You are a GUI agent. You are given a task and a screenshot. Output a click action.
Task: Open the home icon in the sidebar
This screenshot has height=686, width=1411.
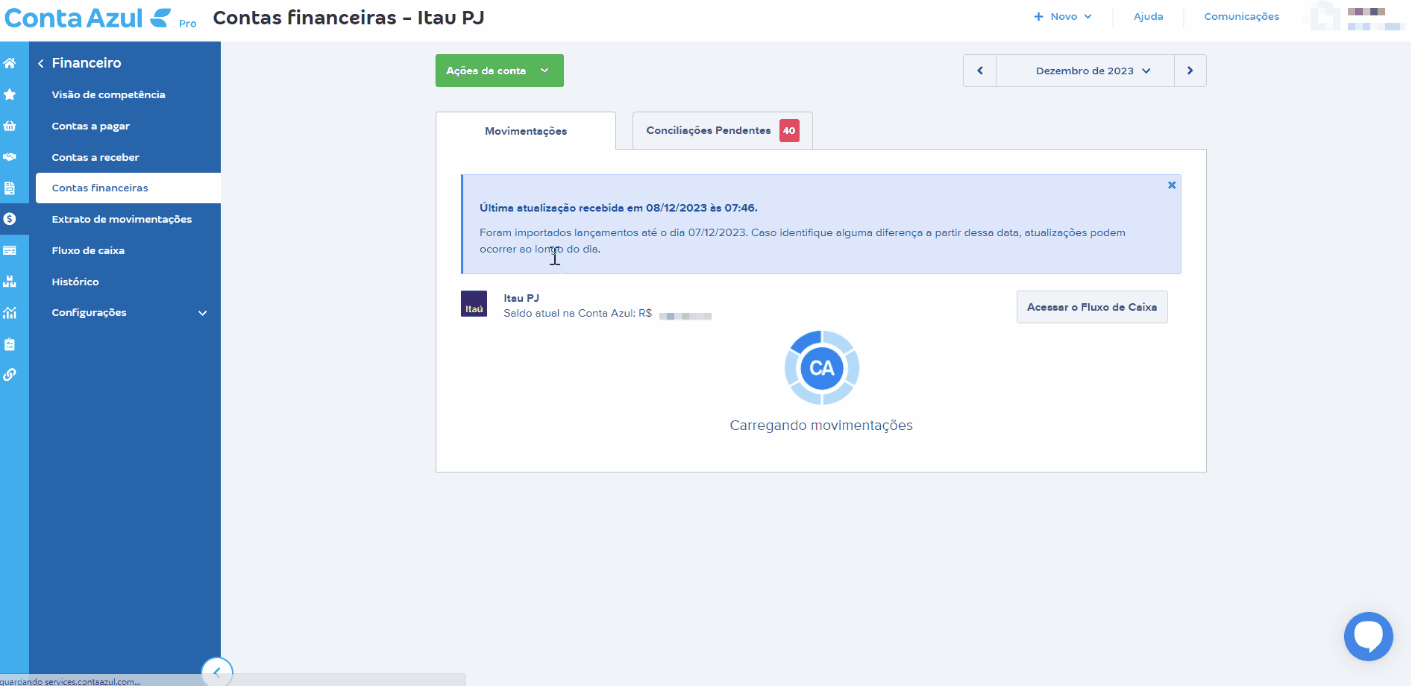(9, 63)
